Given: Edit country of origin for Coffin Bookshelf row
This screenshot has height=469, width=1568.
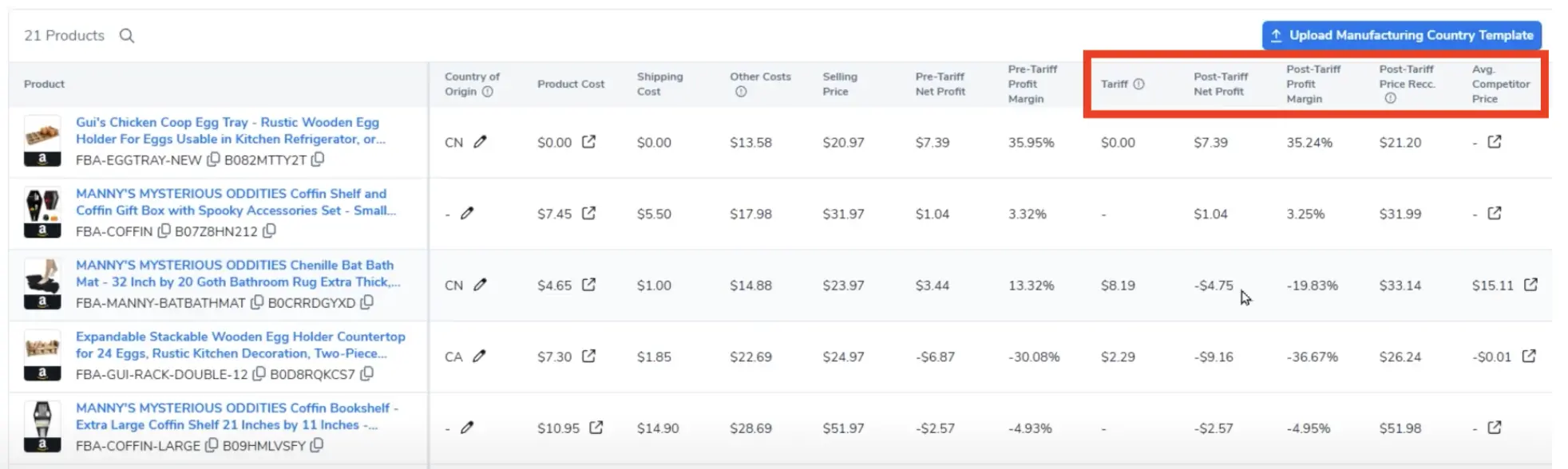Looking at the screenshot, I should pos(467,428).
